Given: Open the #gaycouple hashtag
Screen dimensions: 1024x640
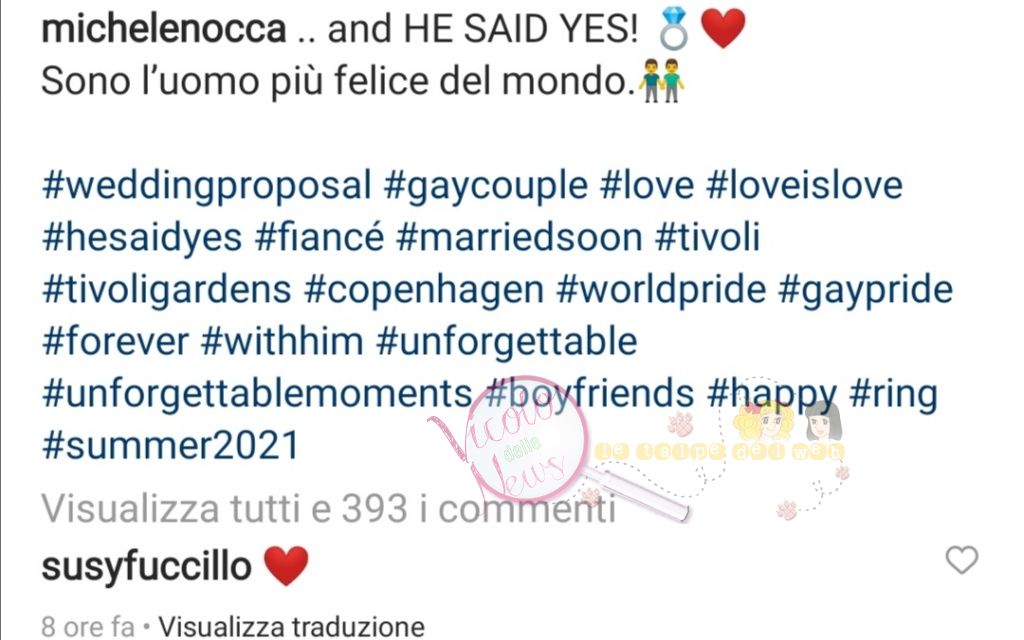Looking at the screenshot, I should click(485, 186).
